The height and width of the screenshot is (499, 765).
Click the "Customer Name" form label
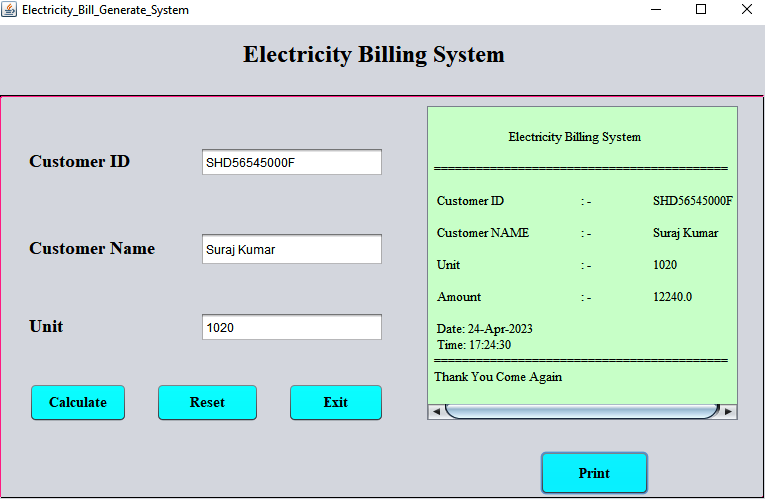coord(92,248)
